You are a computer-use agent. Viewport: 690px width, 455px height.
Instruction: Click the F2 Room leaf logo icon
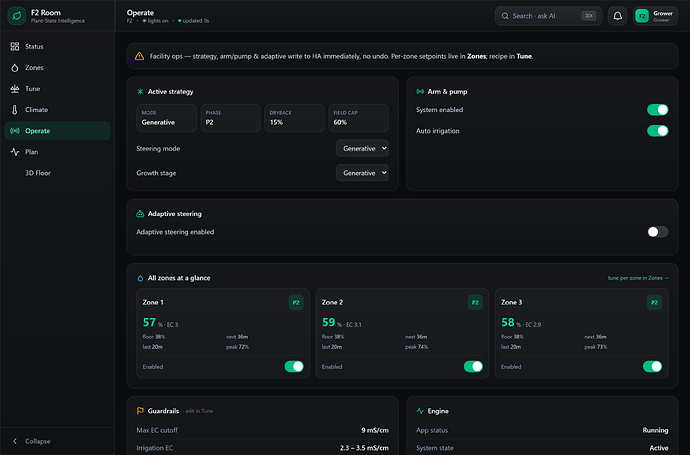[17, 16]
